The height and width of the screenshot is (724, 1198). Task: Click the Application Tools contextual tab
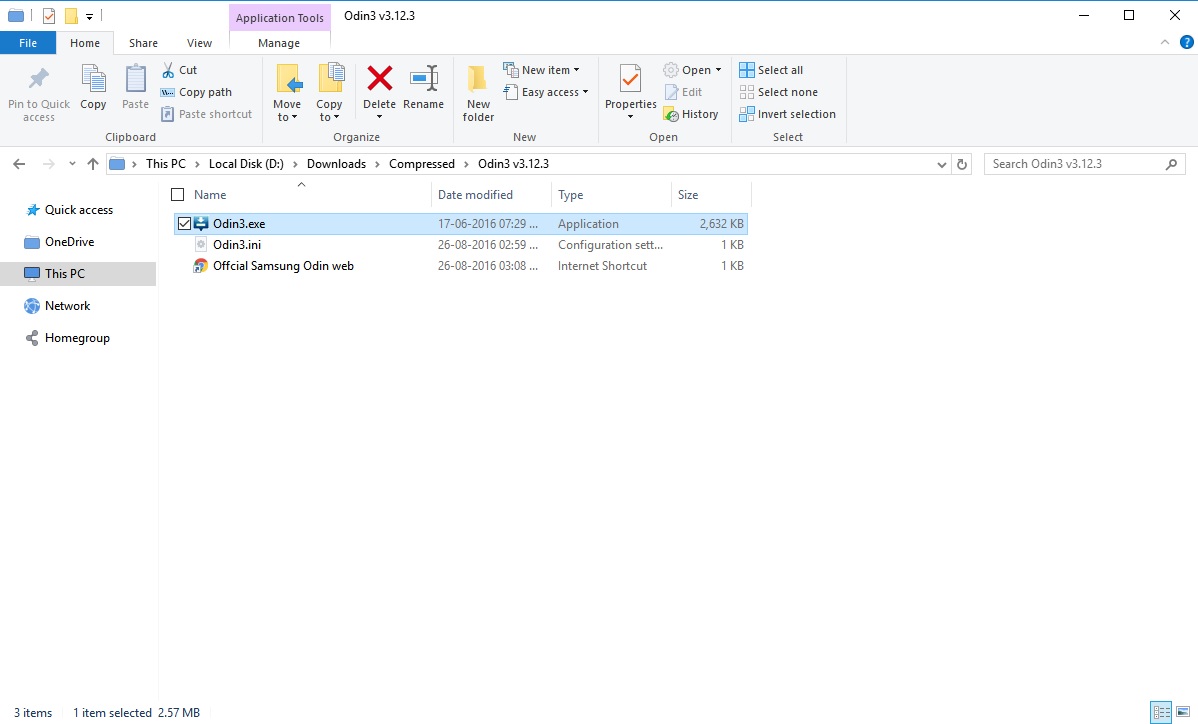coord(280,18)
